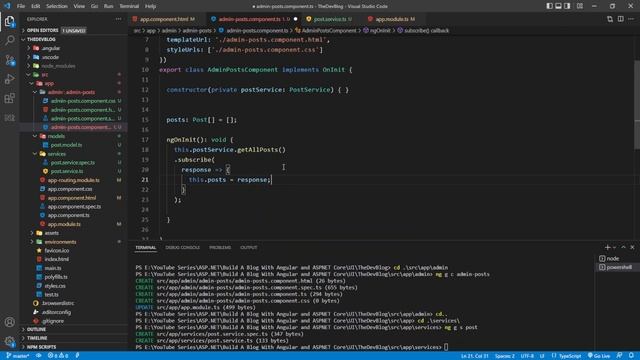
Task: Click the master branch status item
Action: [17, 356]
